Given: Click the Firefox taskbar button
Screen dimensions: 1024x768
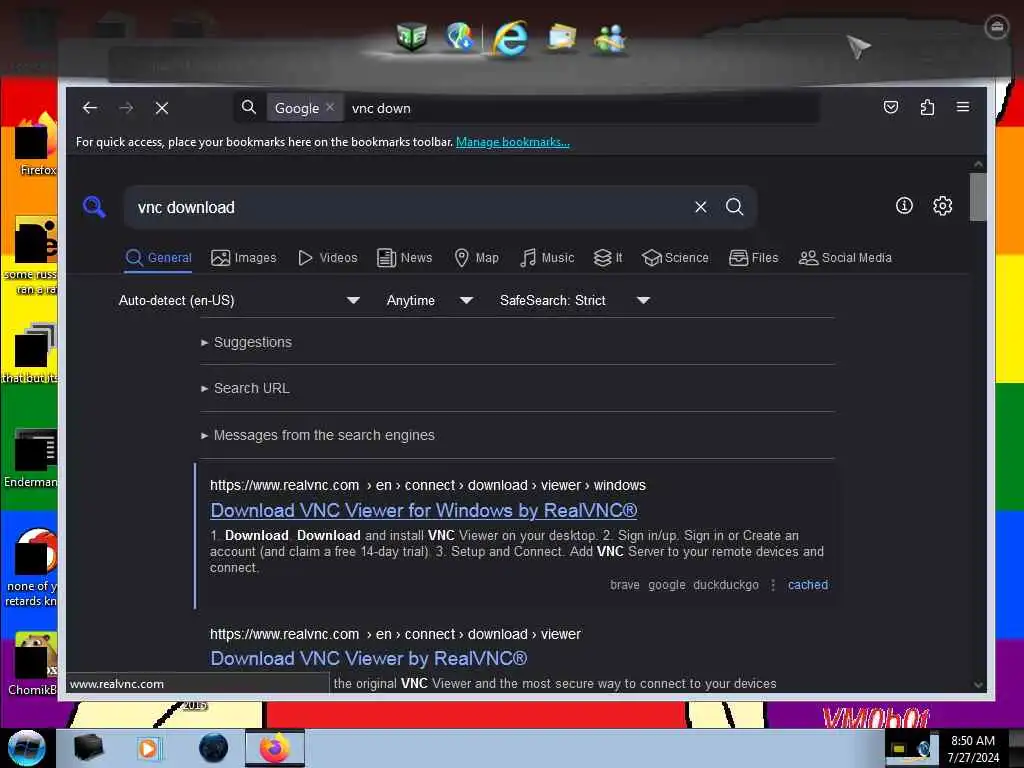Looking at the screenshot, I should tap(275, 748).
